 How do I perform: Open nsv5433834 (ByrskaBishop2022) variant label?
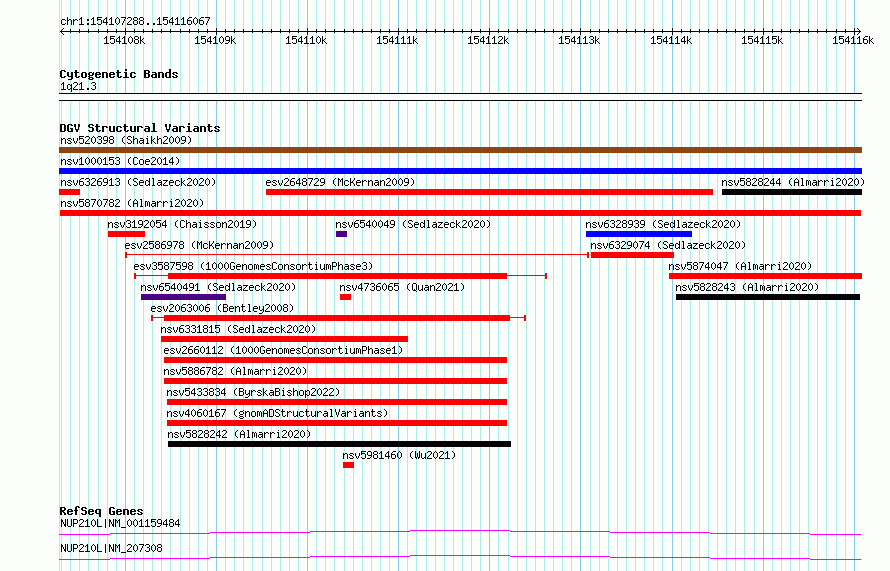[x=253, y=392]
